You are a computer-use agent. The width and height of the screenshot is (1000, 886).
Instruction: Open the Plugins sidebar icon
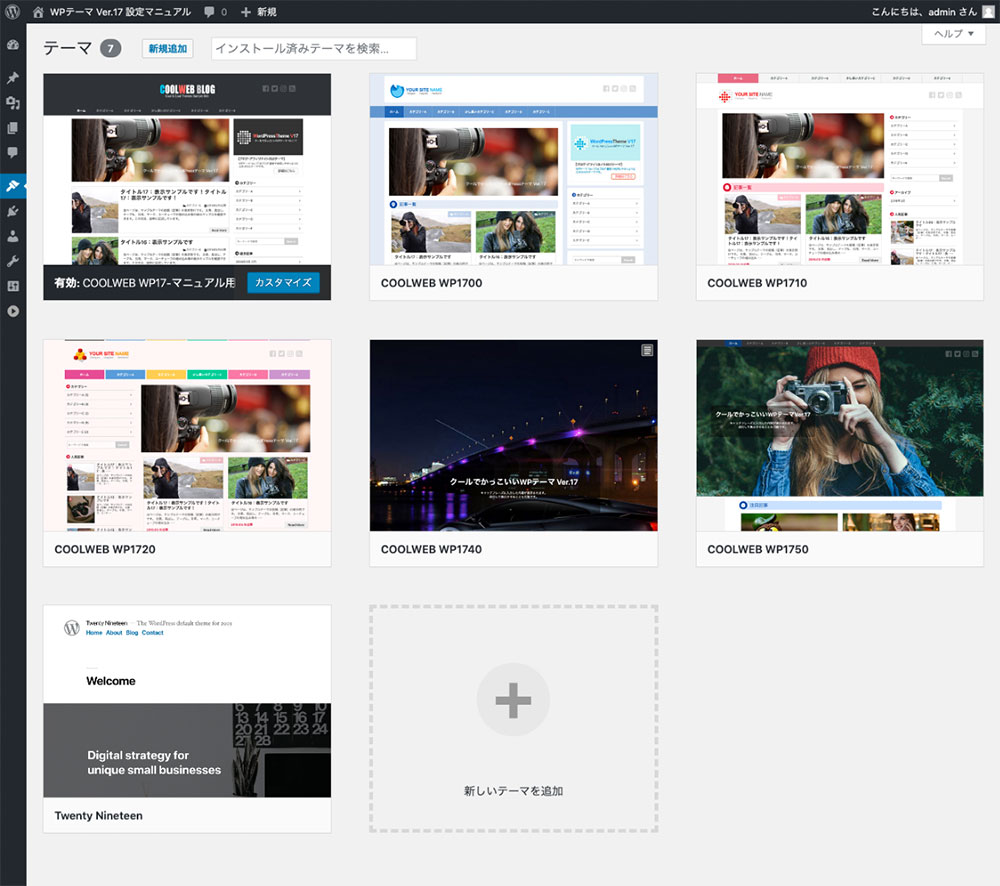[x=13, y=211]
